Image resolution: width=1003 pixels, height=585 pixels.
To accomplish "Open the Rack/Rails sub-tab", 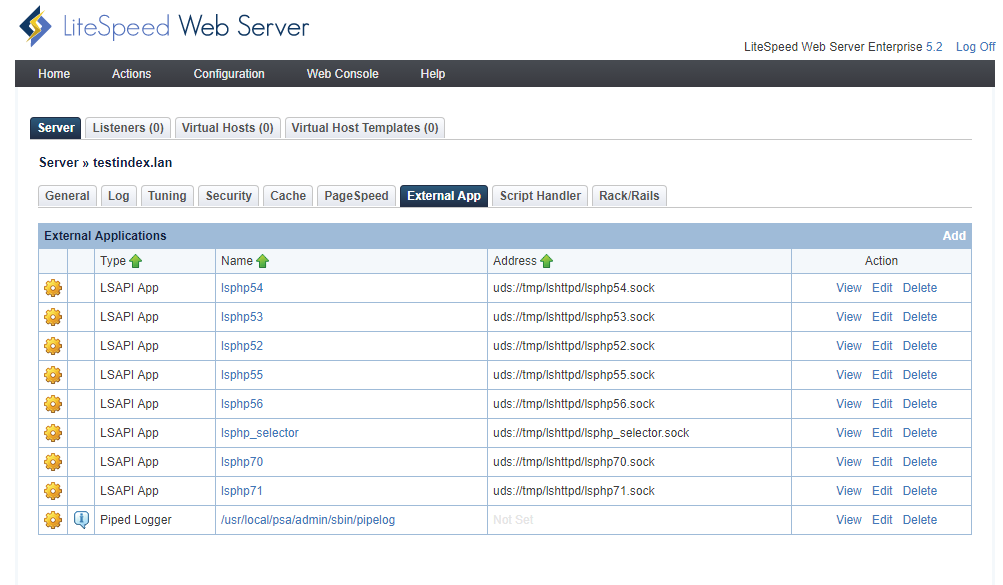I will coord(629,196).
